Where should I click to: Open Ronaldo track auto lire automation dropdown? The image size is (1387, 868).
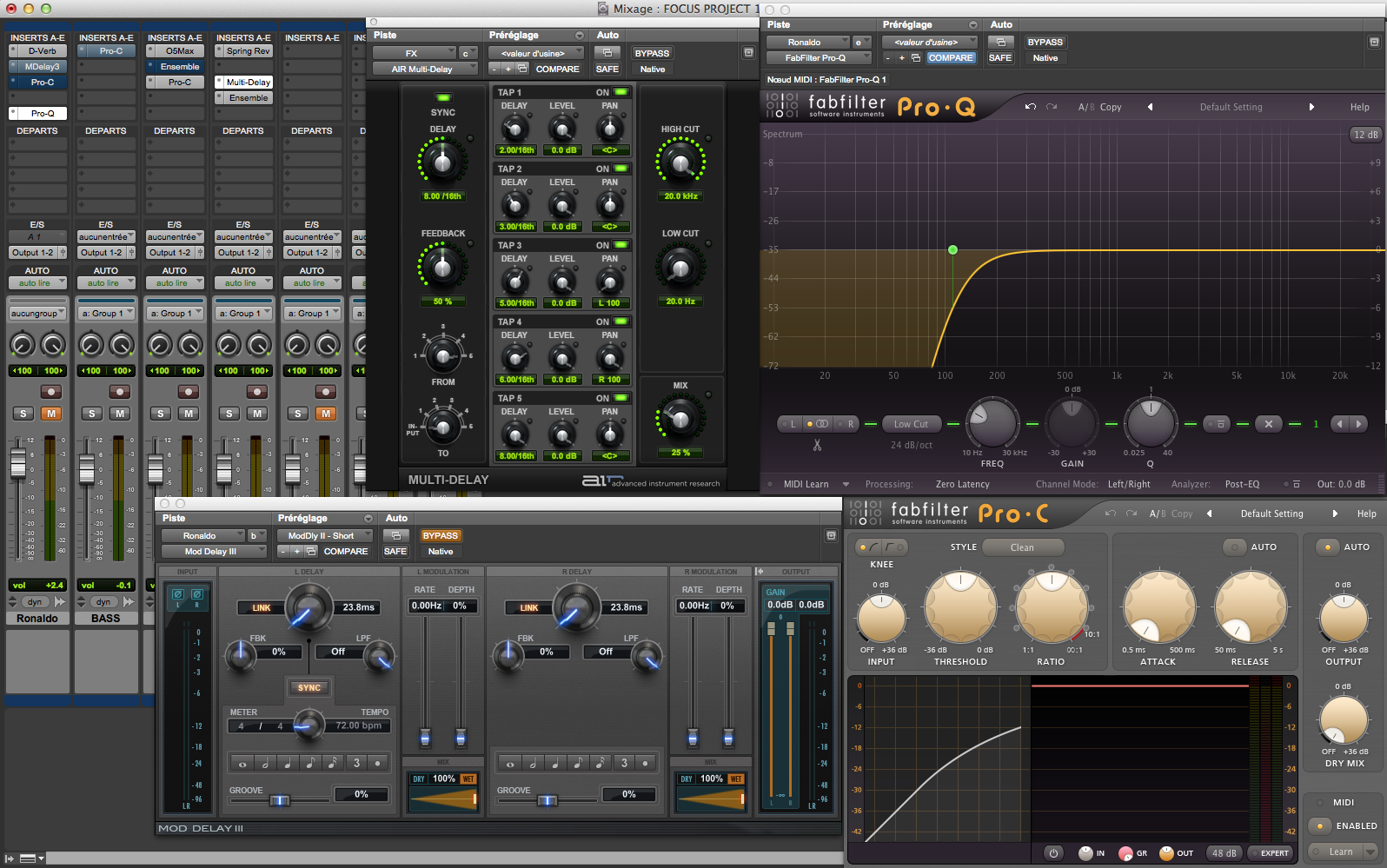(x=36, y=283)
